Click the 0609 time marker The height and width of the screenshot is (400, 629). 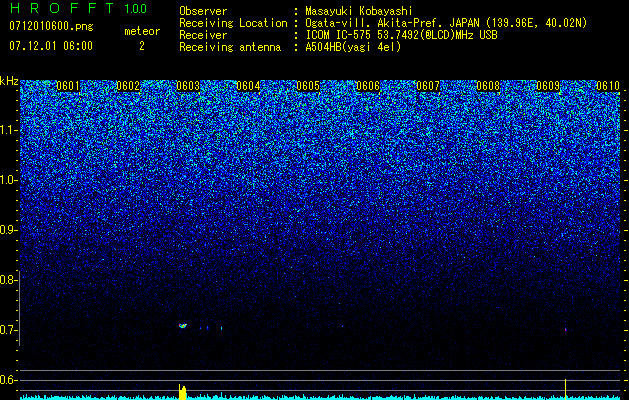point(548,86)
